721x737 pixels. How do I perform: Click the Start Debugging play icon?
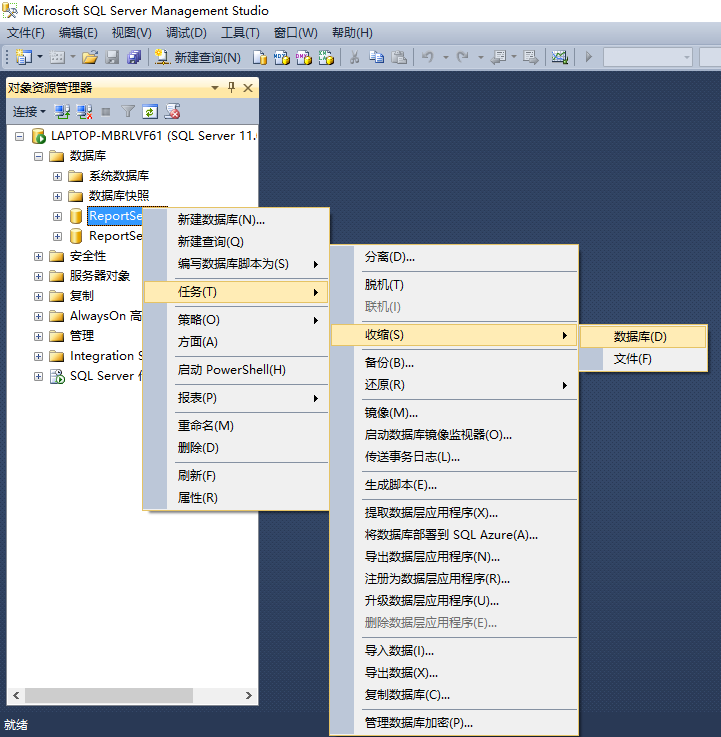tap(588, 57)
